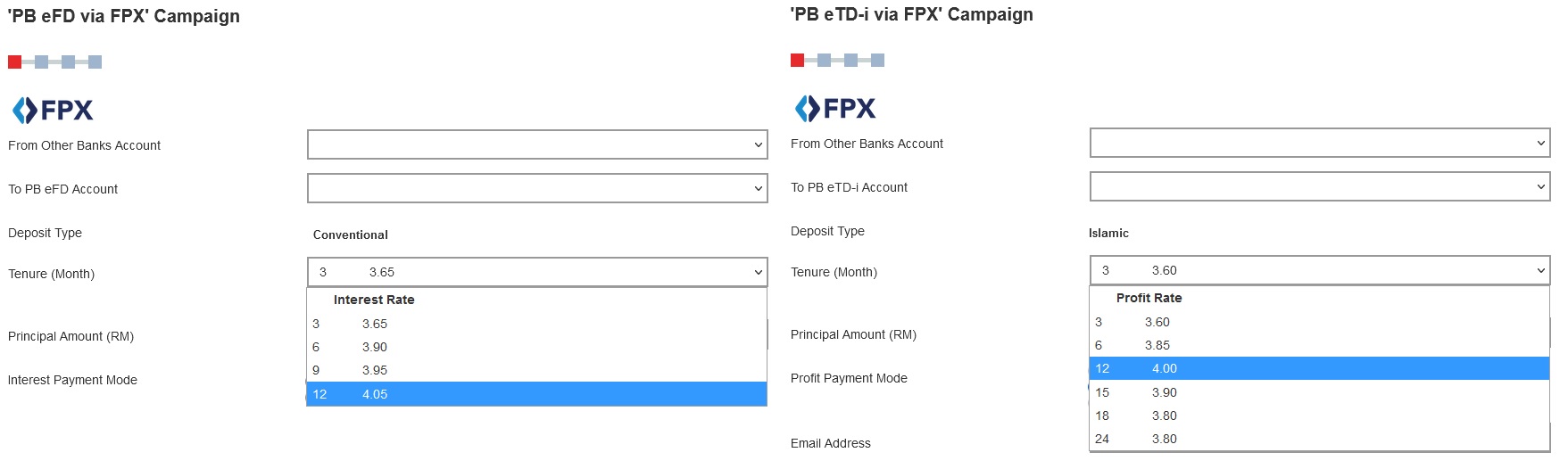Screen dimensions: 1568x469
Task: Choose 18 month 3.80 profit rate option
Action: (1319, 416)
